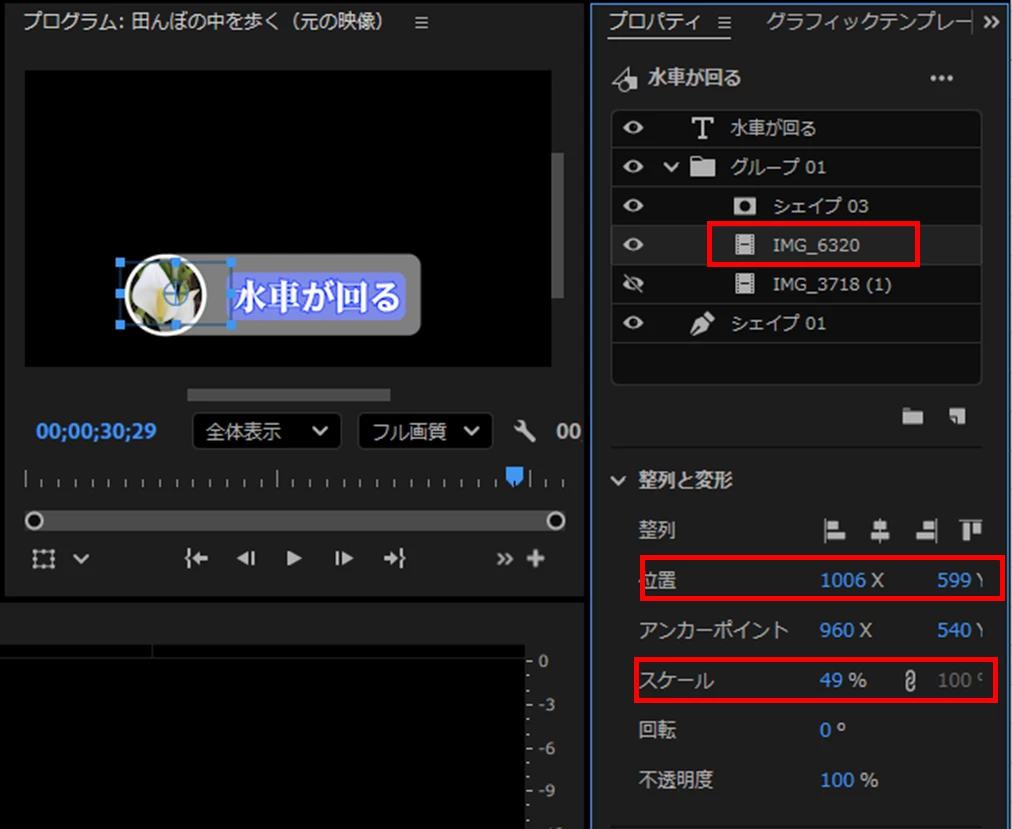Select the IMG_6320 layer
This screenshot has width=1012, height=829.
[x=796, y=245]
